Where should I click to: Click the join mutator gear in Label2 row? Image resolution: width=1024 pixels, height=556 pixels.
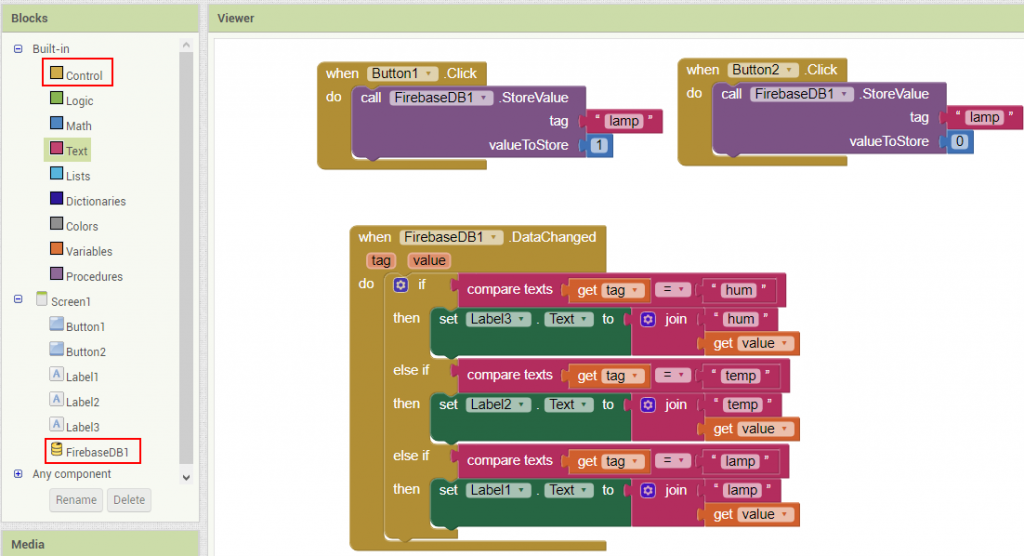tap(648, 404)
